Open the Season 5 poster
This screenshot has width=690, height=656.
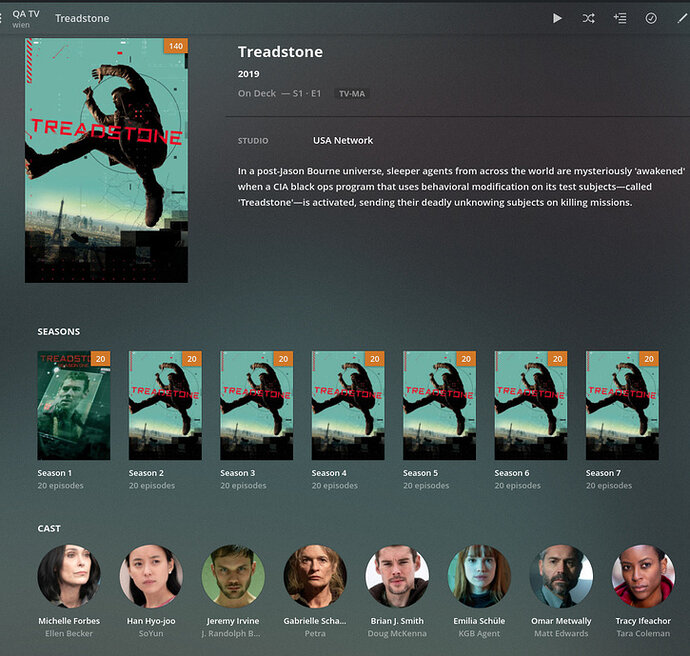[x=440, y=405]
